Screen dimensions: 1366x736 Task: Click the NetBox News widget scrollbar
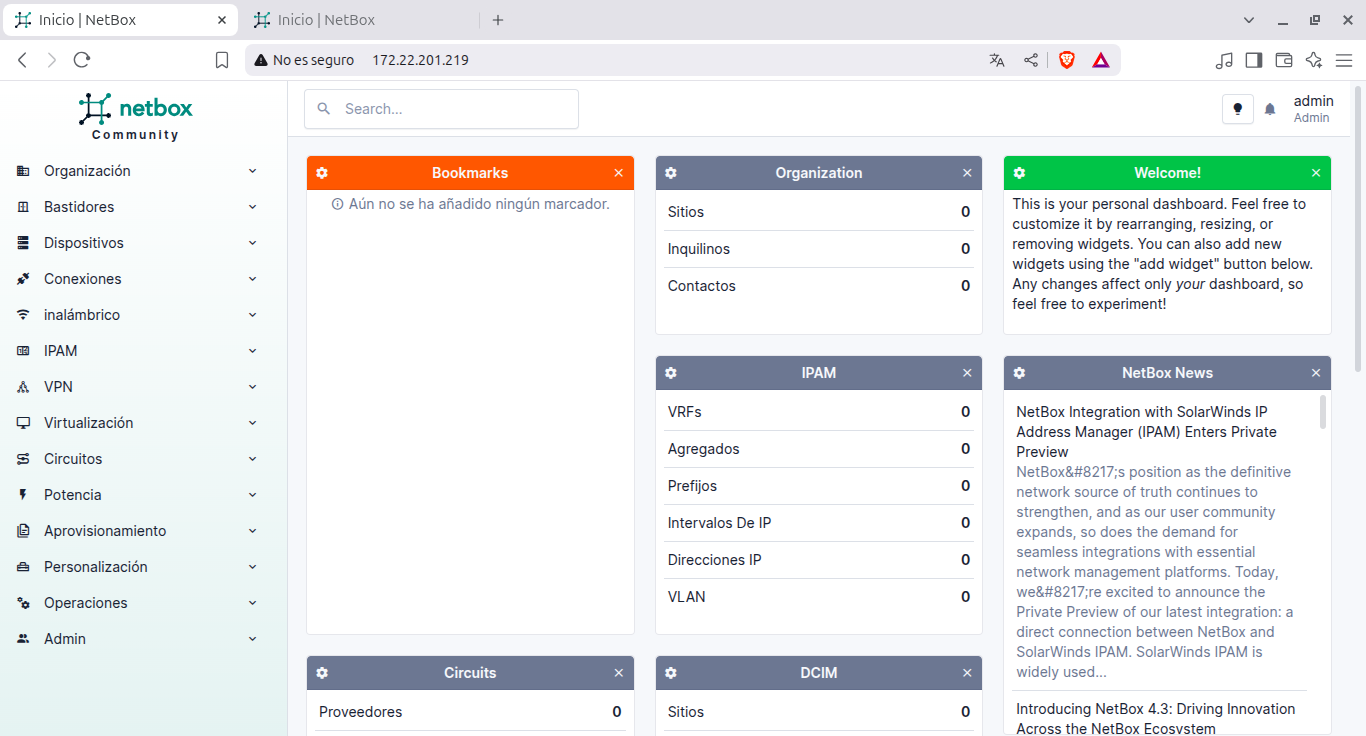coord(1323,412)
